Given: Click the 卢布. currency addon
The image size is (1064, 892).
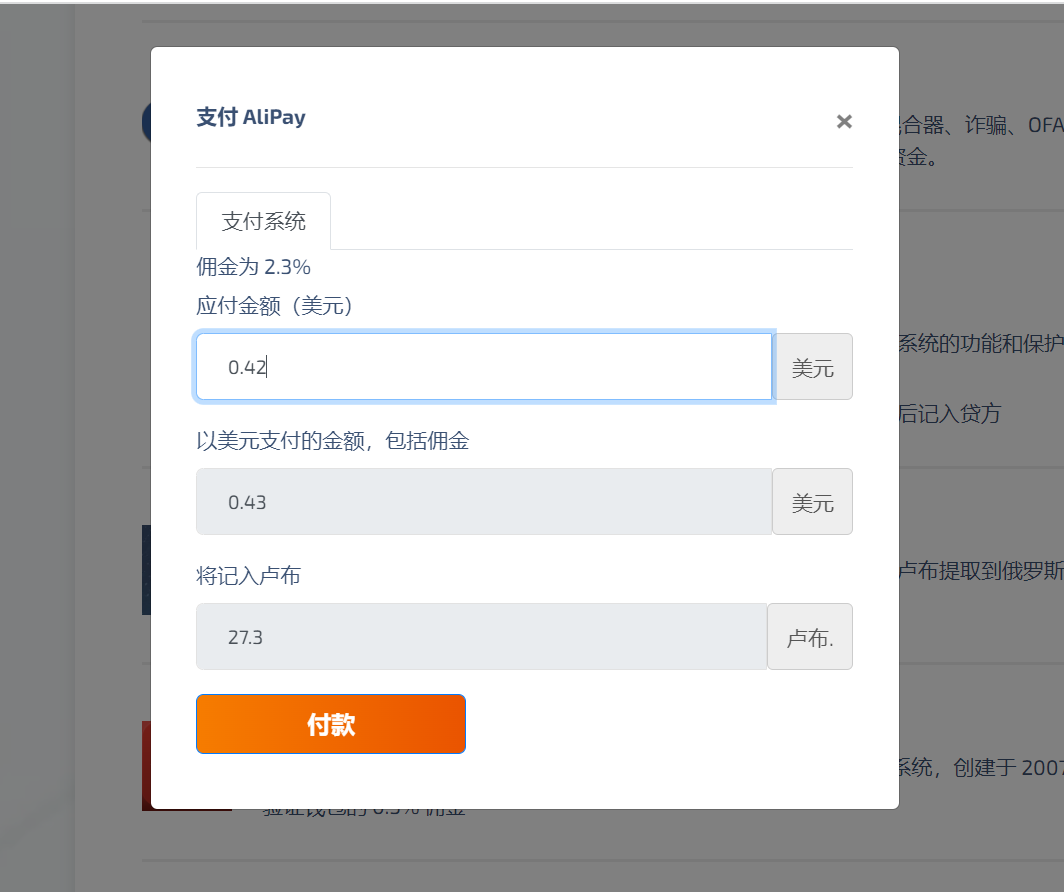Looking at the screenshot, I should click(x=810, y=637).
